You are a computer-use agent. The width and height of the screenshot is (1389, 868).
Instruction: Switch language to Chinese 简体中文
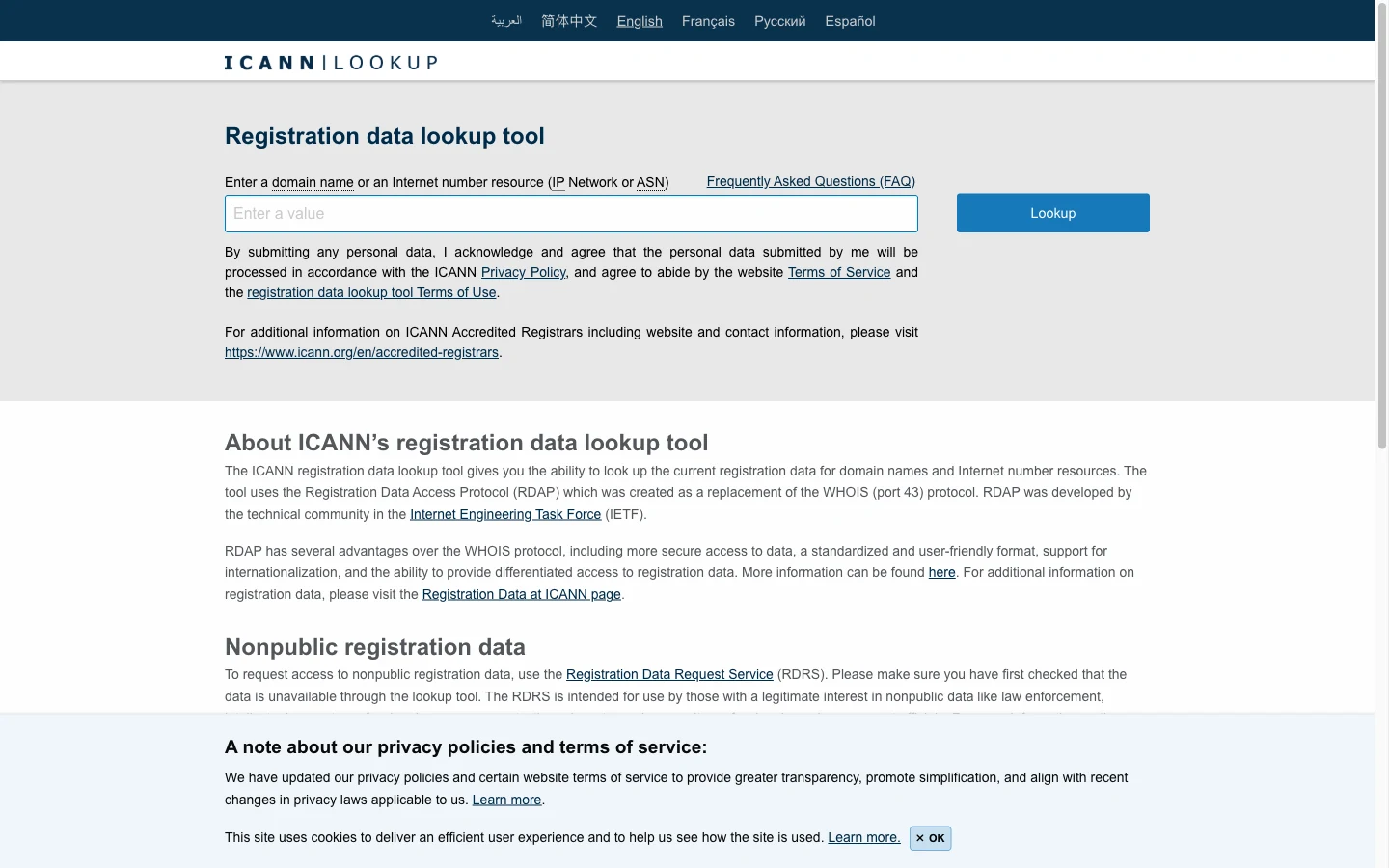point(569,21)
